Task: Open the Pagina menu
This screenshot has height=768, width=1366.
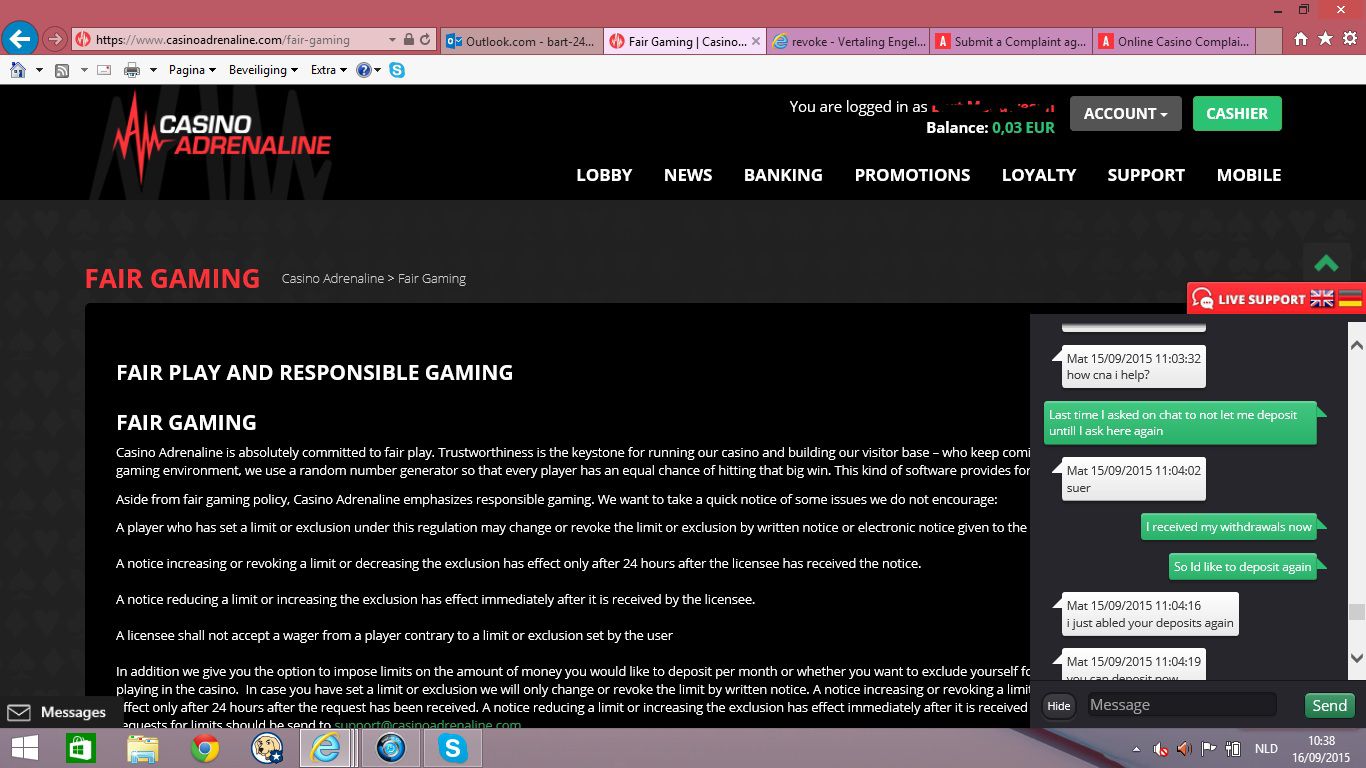Action: [x=192, y=70]
